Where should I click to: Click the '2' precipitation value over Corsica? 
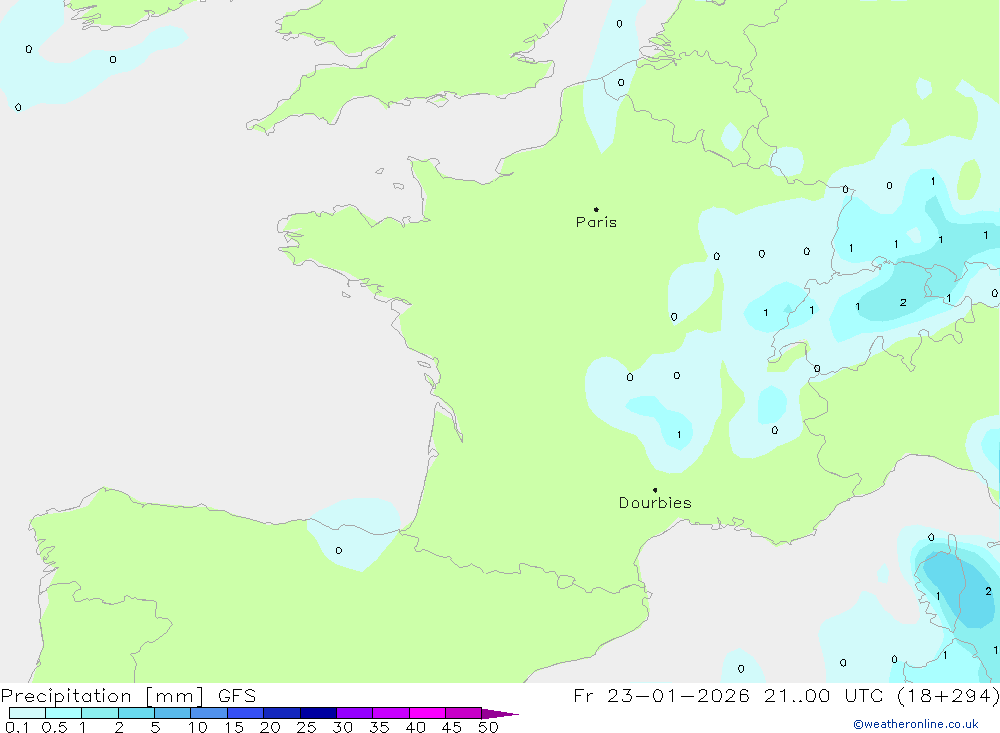(x=989, y=591)
